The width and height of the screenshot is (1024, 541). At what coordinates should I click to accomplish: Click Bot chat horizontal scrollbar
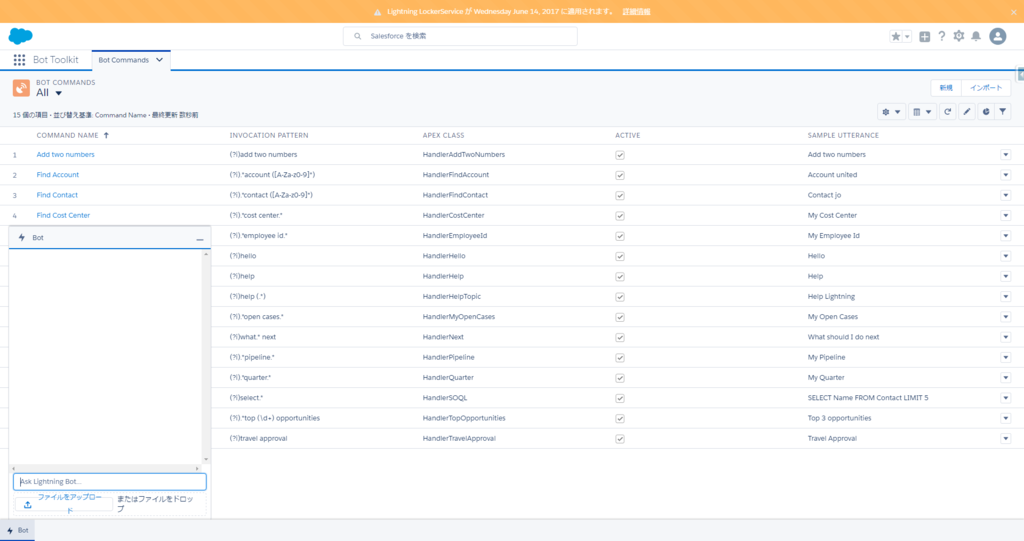(105, 468)
